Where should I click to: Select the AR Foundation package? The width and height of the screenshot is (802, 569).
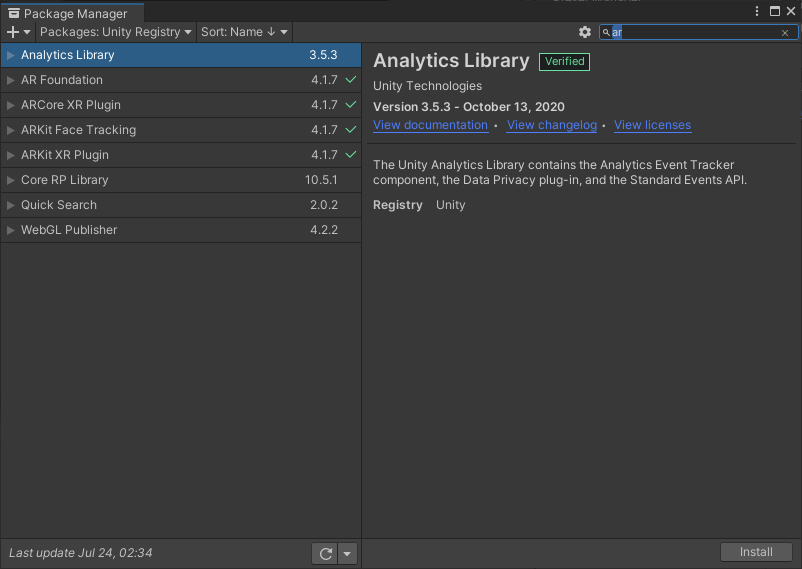tap(181, 80)
